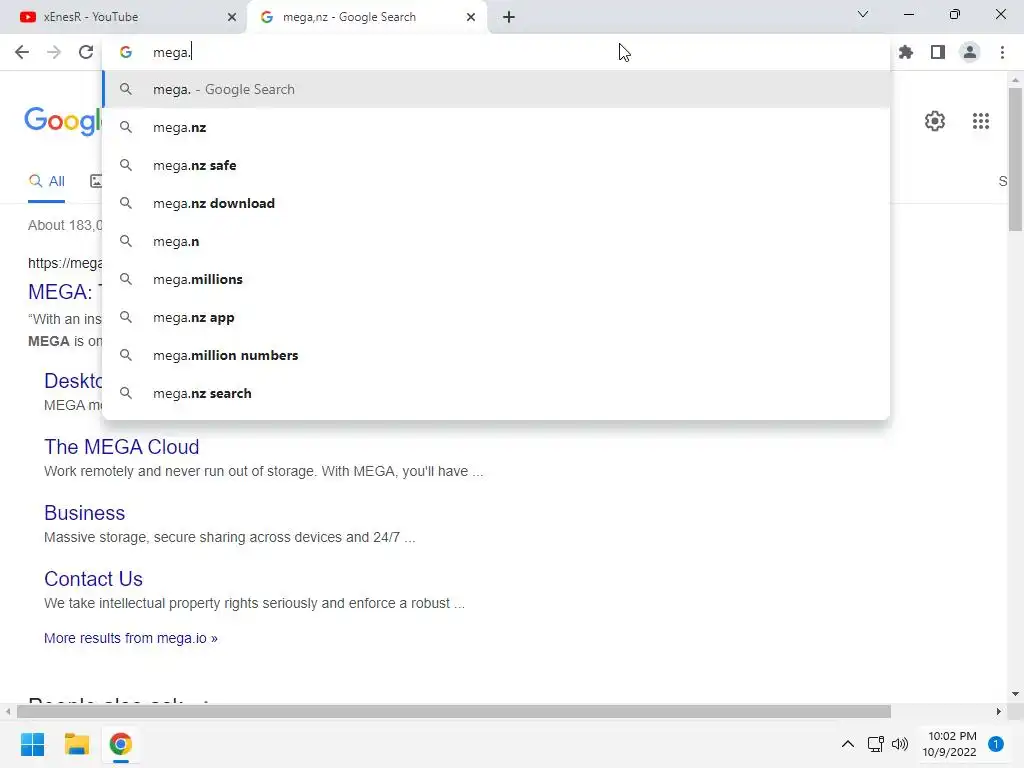
Task: Open the Images results tab icon
Action: point(96,181)
